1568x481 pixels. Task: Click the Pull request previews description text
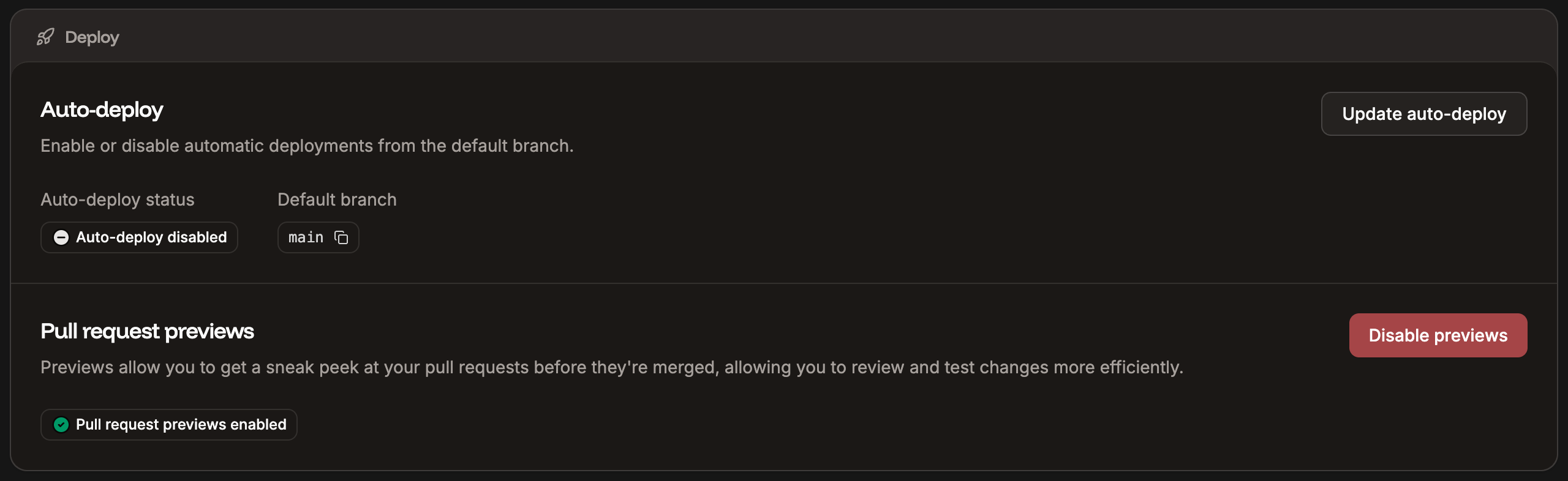click(611, 367)
